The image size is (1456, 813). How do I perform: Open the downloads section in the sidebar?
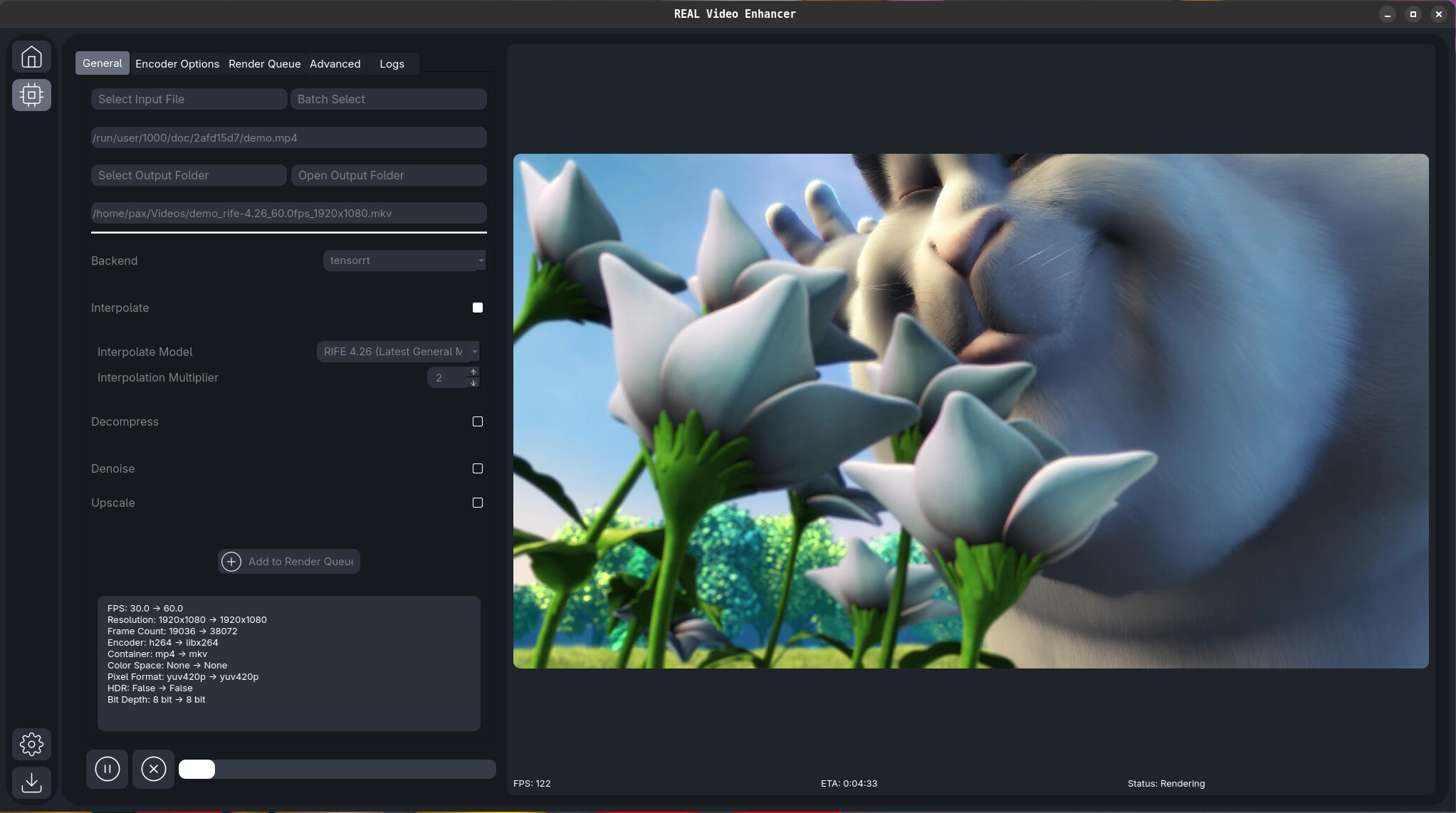pyautogui.click(x=31, y=782)
